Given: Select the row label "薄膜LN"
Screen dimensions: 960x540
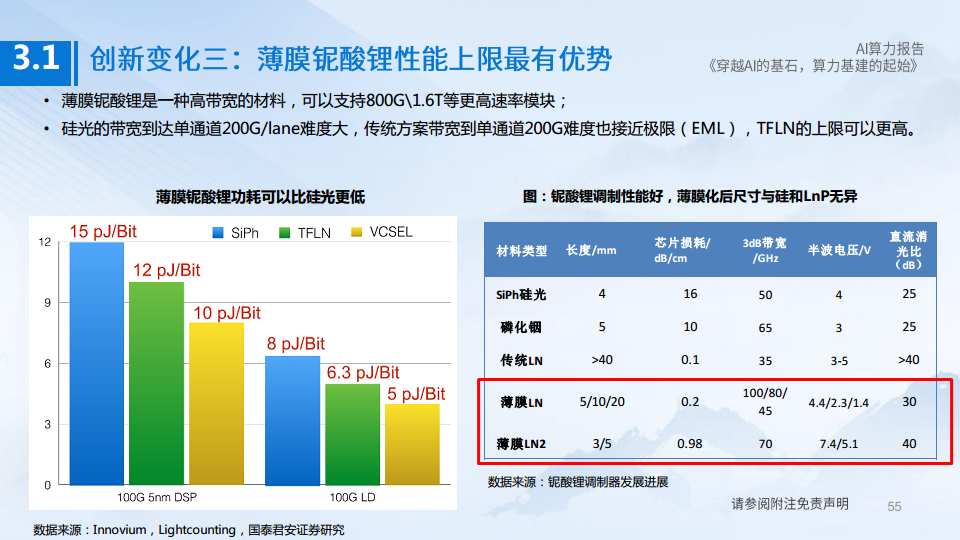Looking at the screenshot, I should click(521, 402).
